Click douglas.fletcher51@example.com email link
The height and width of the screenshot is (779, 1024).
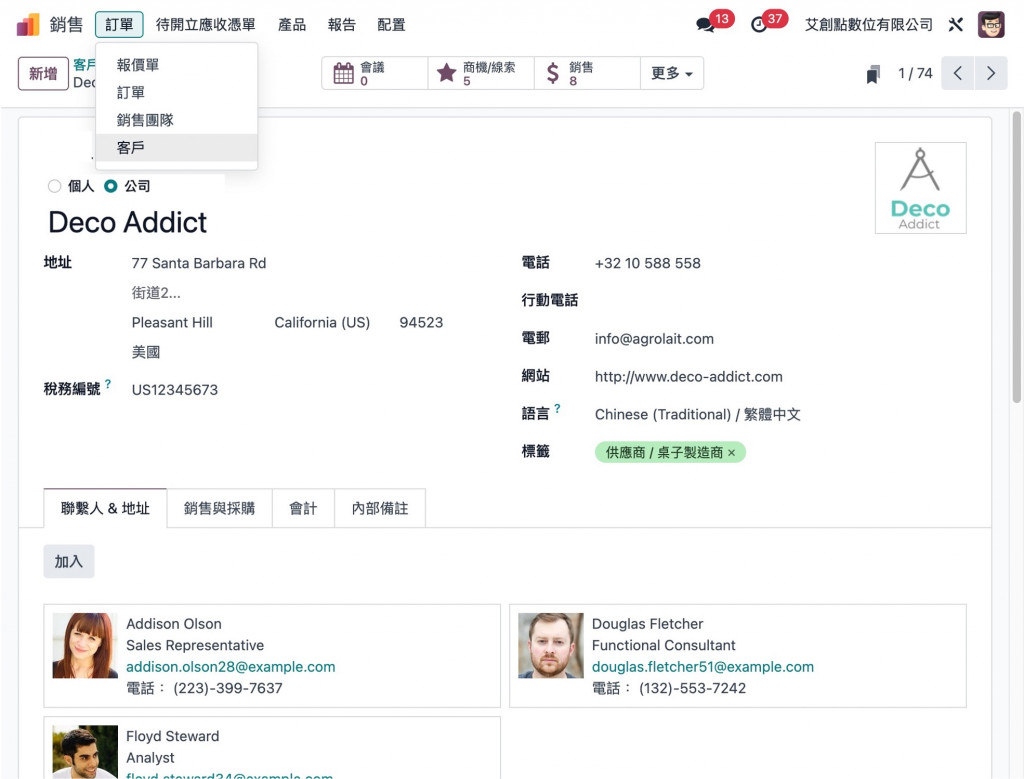click(x=703, y=667)
